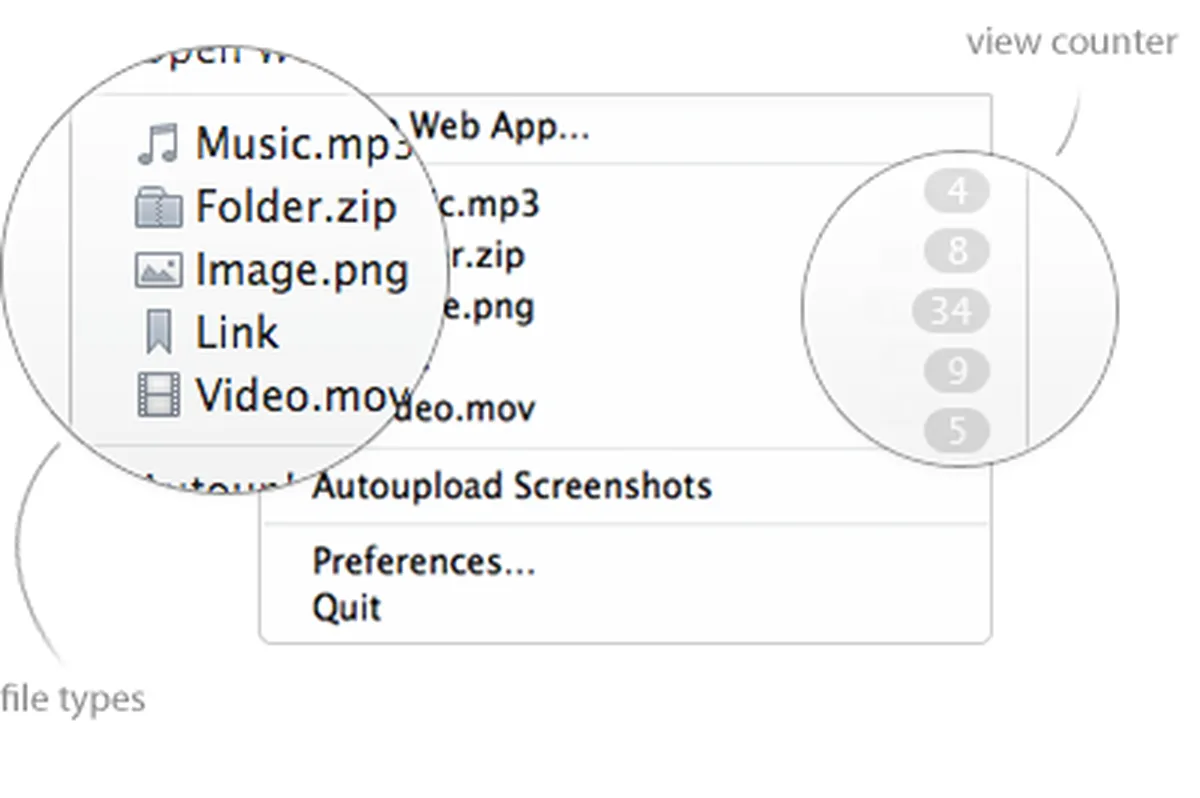Select the magnified Link item text
This screenshot has width=1200, height=798.
click(237, 333)
